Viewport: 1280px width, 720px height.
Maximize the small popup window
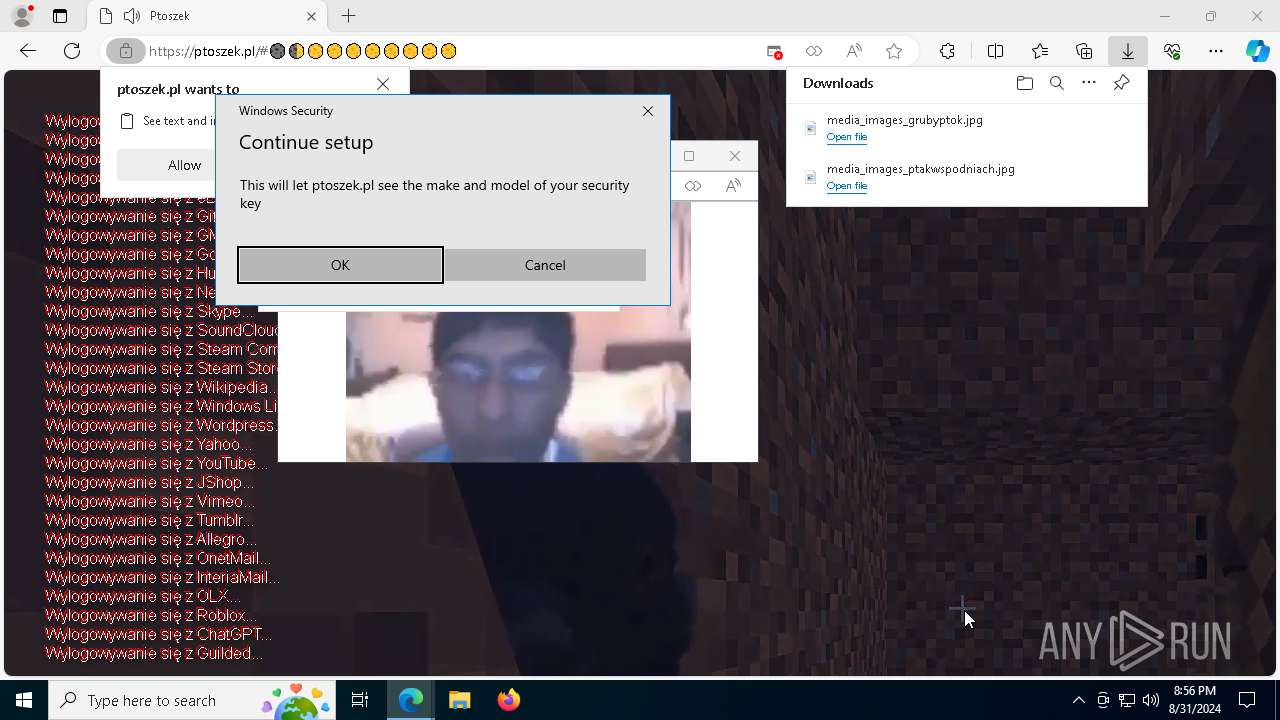coord(689,156)
